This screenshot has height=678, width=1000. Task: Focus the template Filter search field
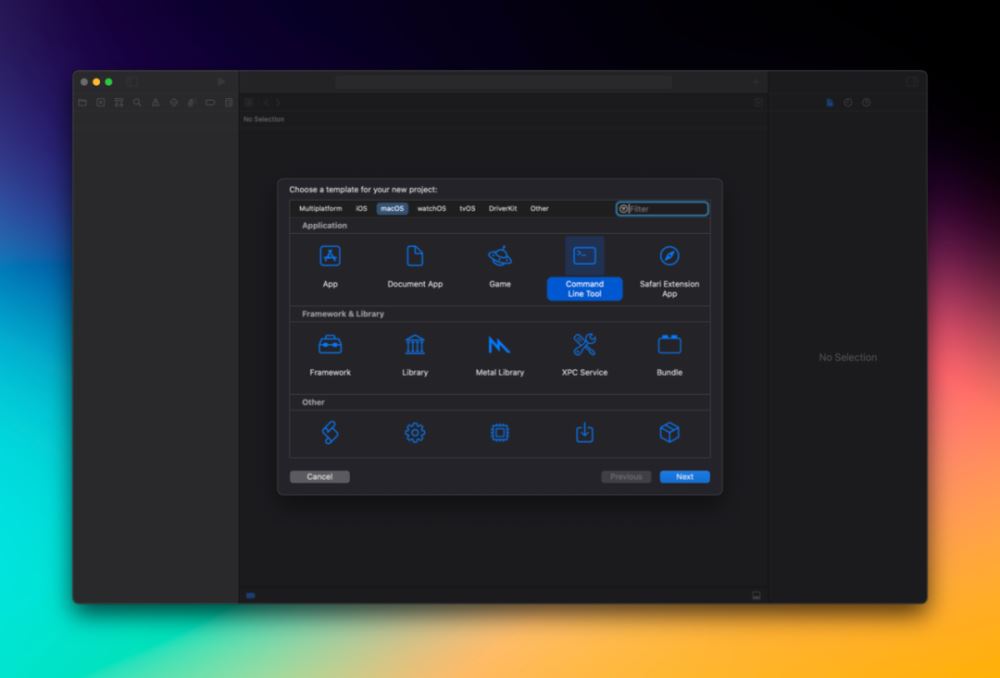667,209
